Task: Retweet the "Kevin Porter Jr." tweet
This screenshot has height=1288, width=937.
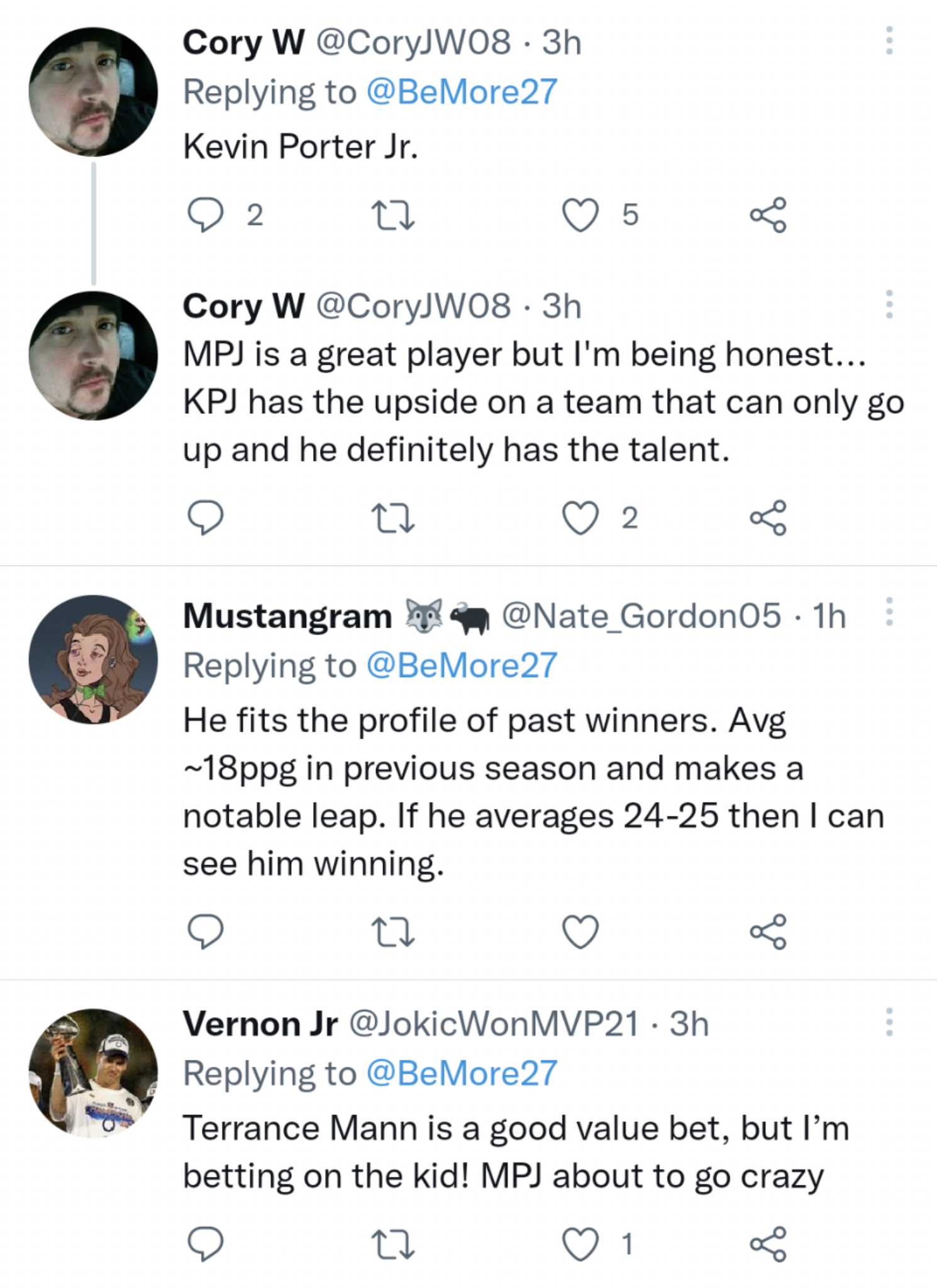Action: click(392, 215)
